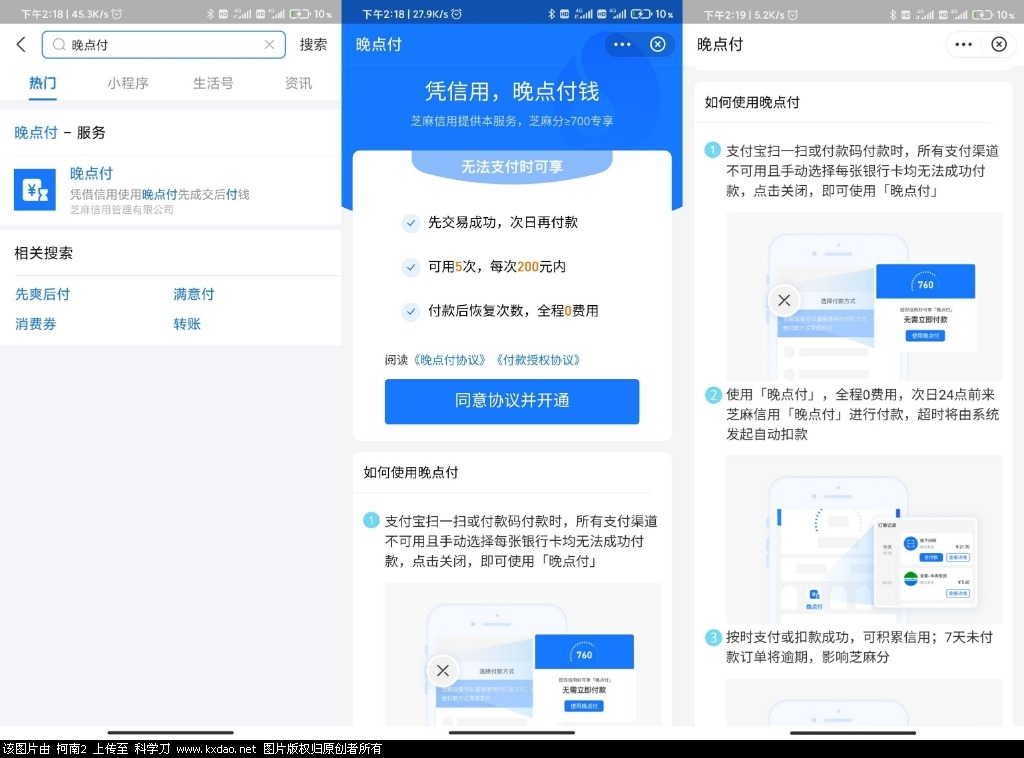Tap 如何使用晚点付 heading below 同意协议并开通
This screenshot has width=1024, height=758.
[411, 473]
